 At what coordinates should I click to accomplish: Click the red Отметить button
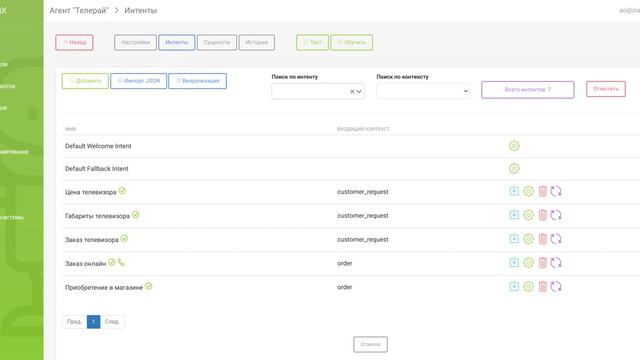click(606, 89)
